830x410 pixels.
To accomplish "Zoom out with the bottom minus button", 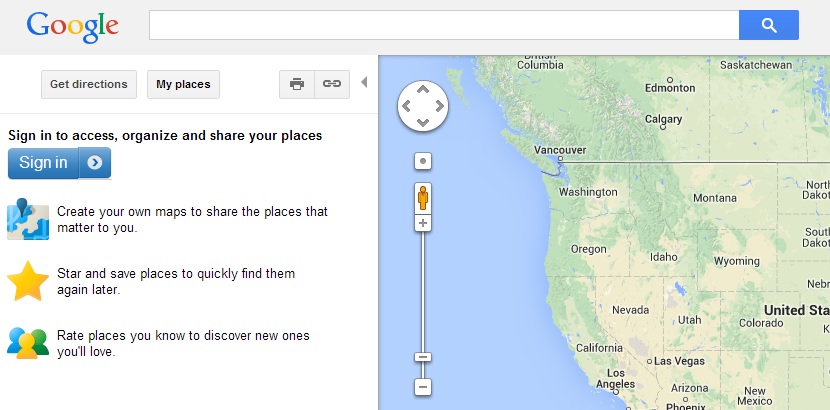I will tap(422, 387).
